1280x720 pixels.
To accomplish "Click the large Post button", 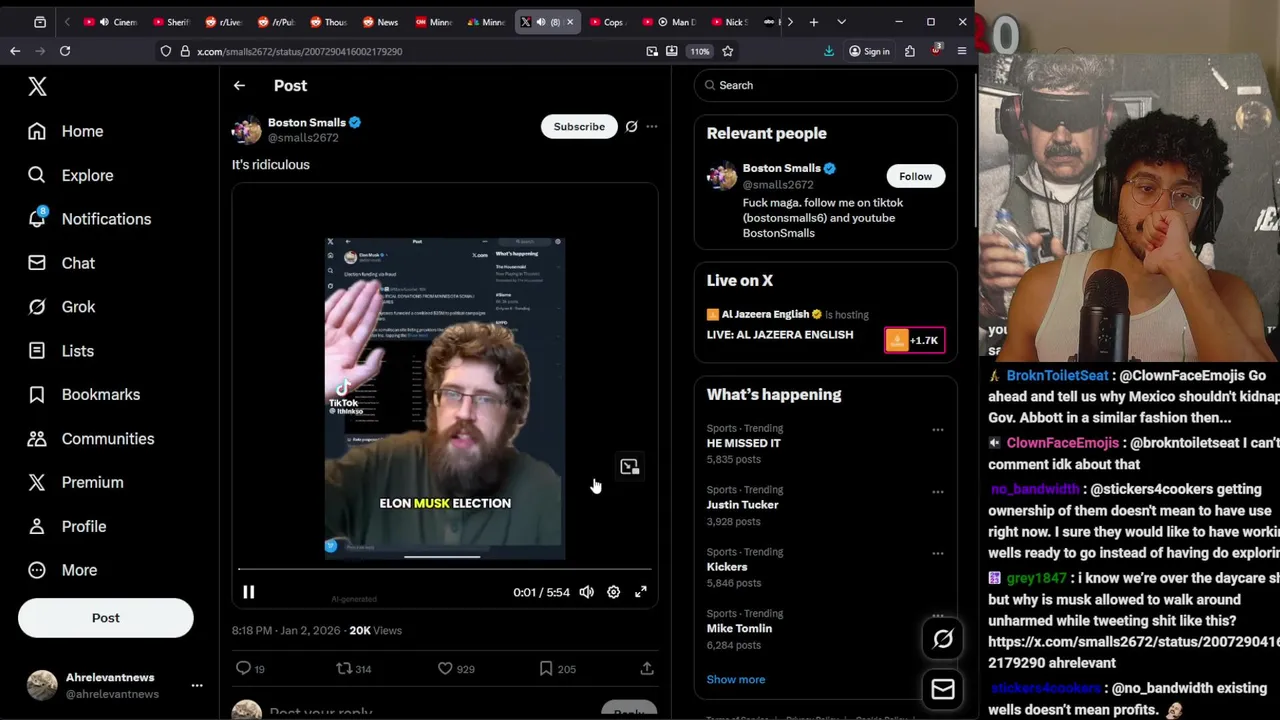I will (105, 618).
